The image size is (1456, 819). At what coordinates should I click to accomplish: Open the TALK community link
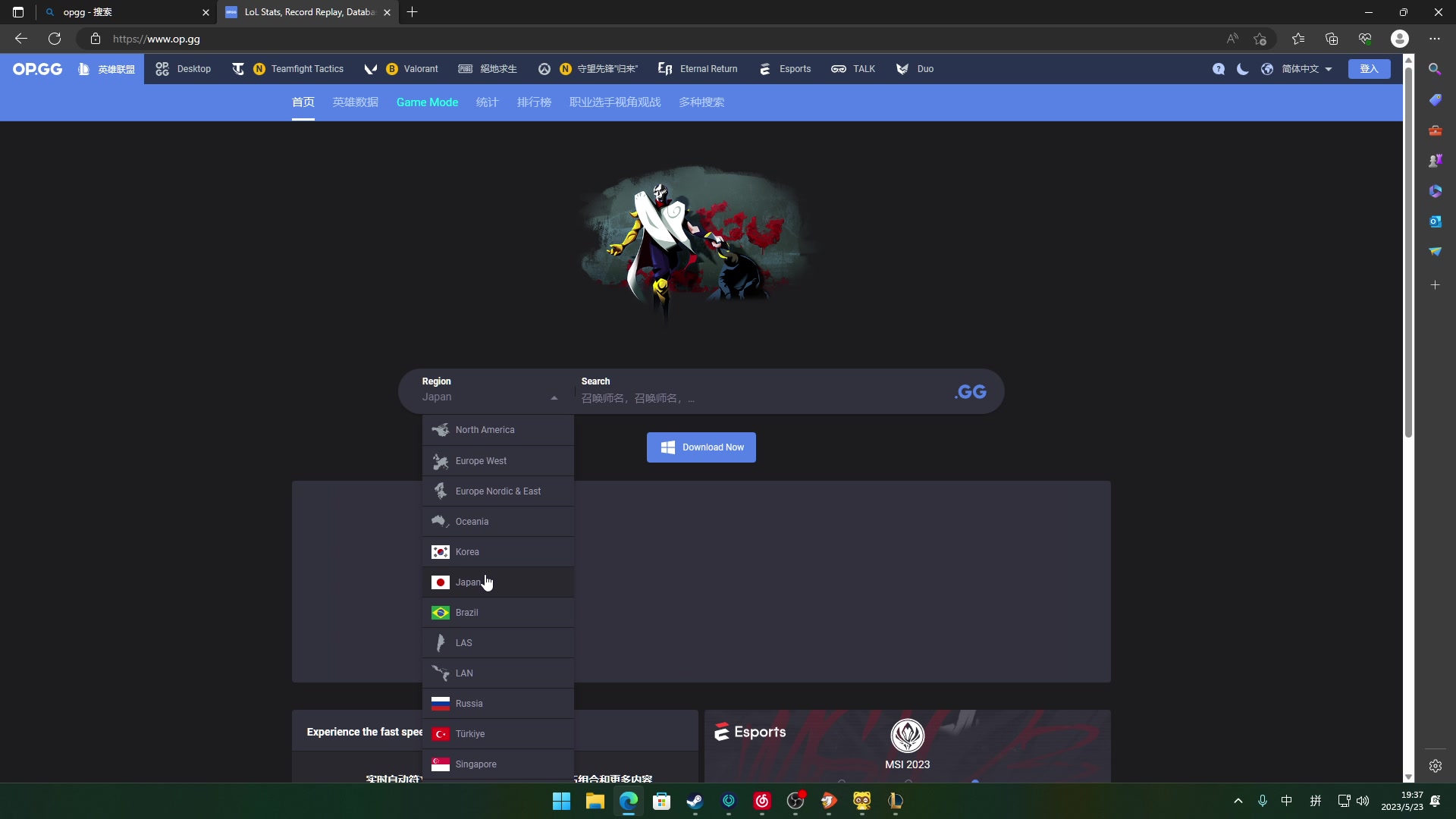click(853, 69)
